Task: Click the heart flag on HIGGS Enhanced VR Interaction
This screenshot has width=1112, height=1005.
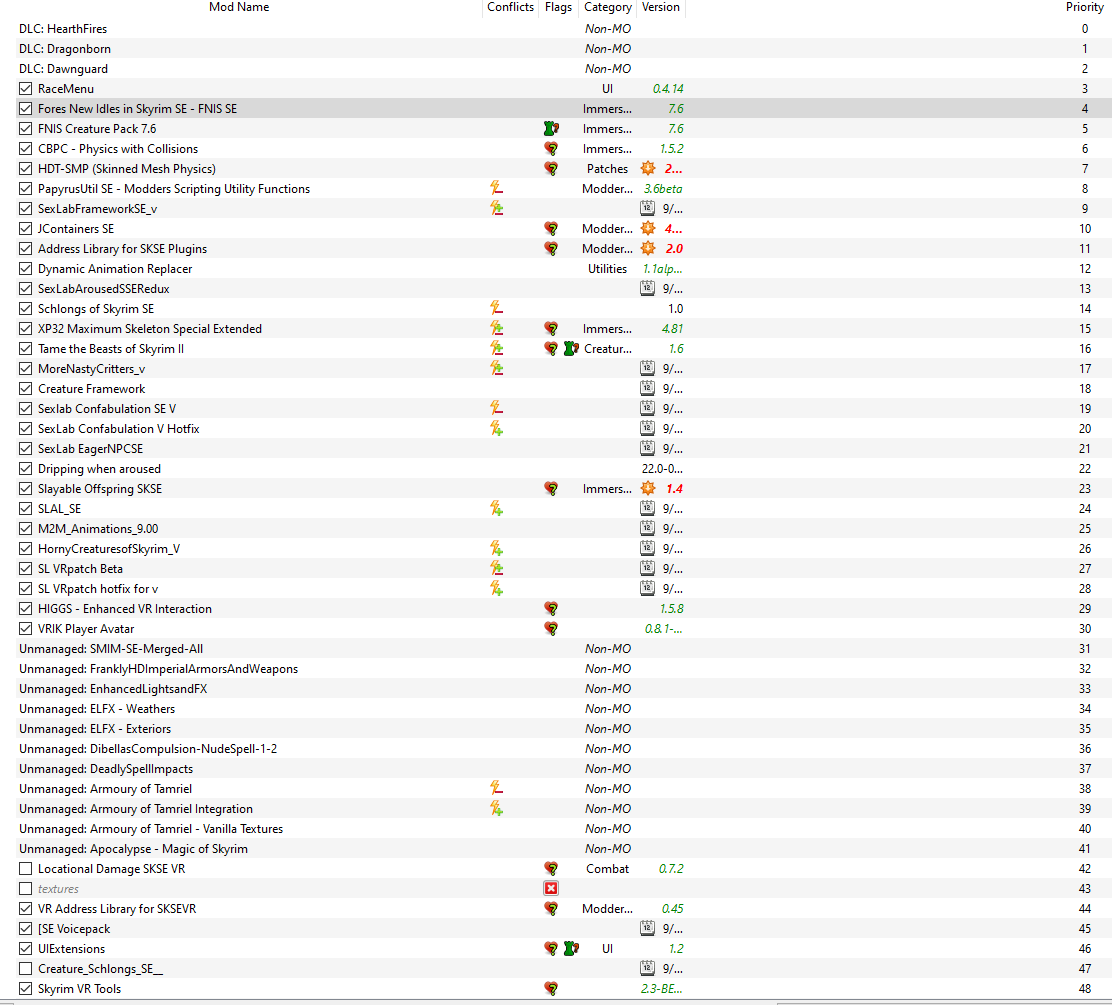Action: coord(551,609)
